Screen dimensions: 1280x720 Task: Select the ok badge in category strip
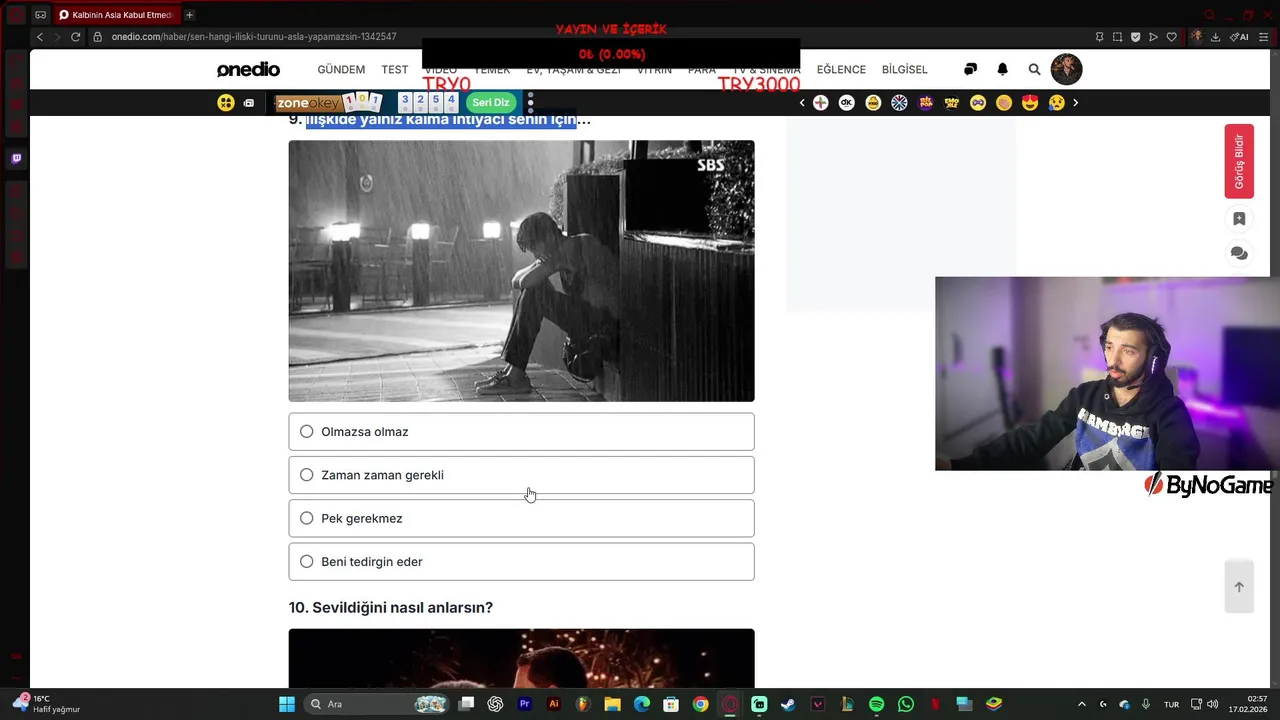tap(847, 102)
